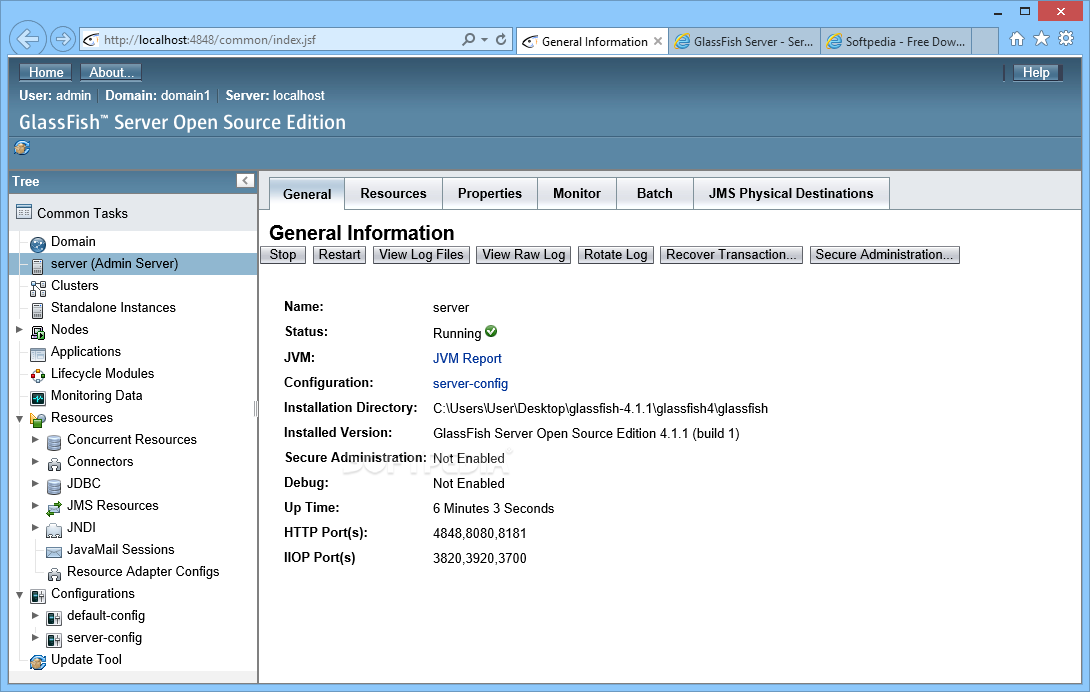Click the Domain globe icon in tree

click(38, 244)
